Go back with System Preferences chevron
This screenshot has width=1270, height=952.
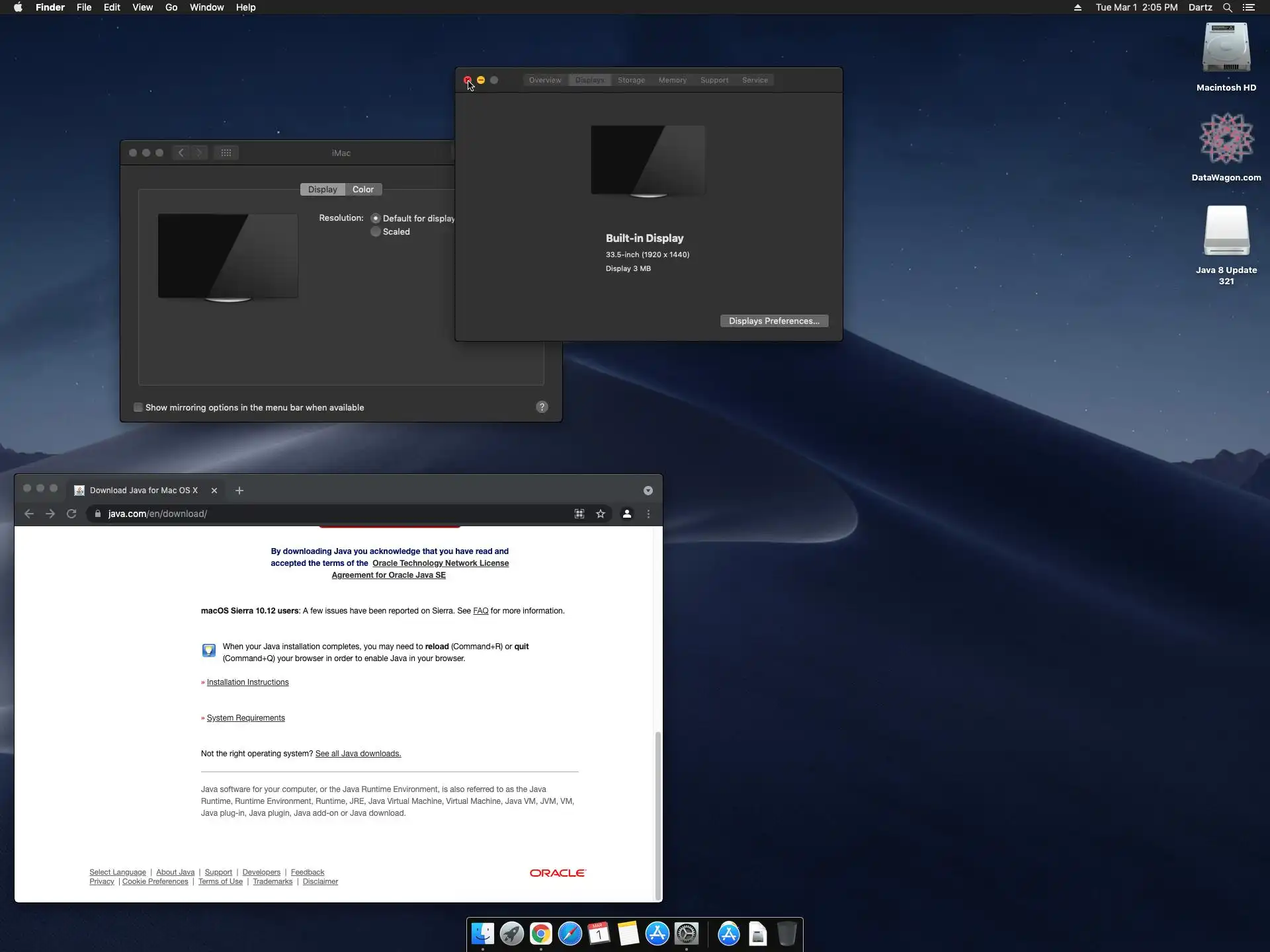(x=181, y=153)
